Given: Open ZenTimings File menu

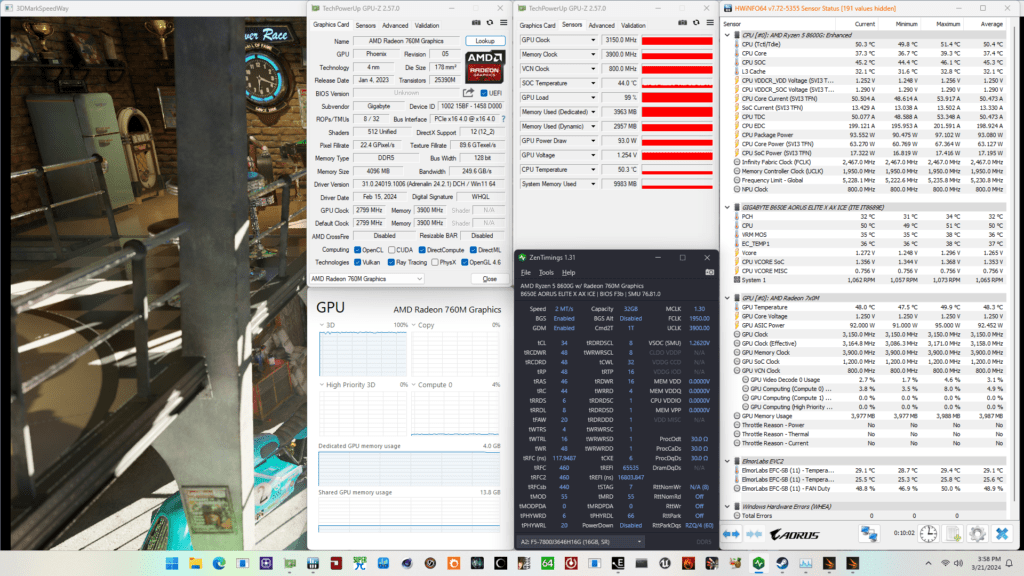Looking at the screenshot, I should click(x=526, y=272).
